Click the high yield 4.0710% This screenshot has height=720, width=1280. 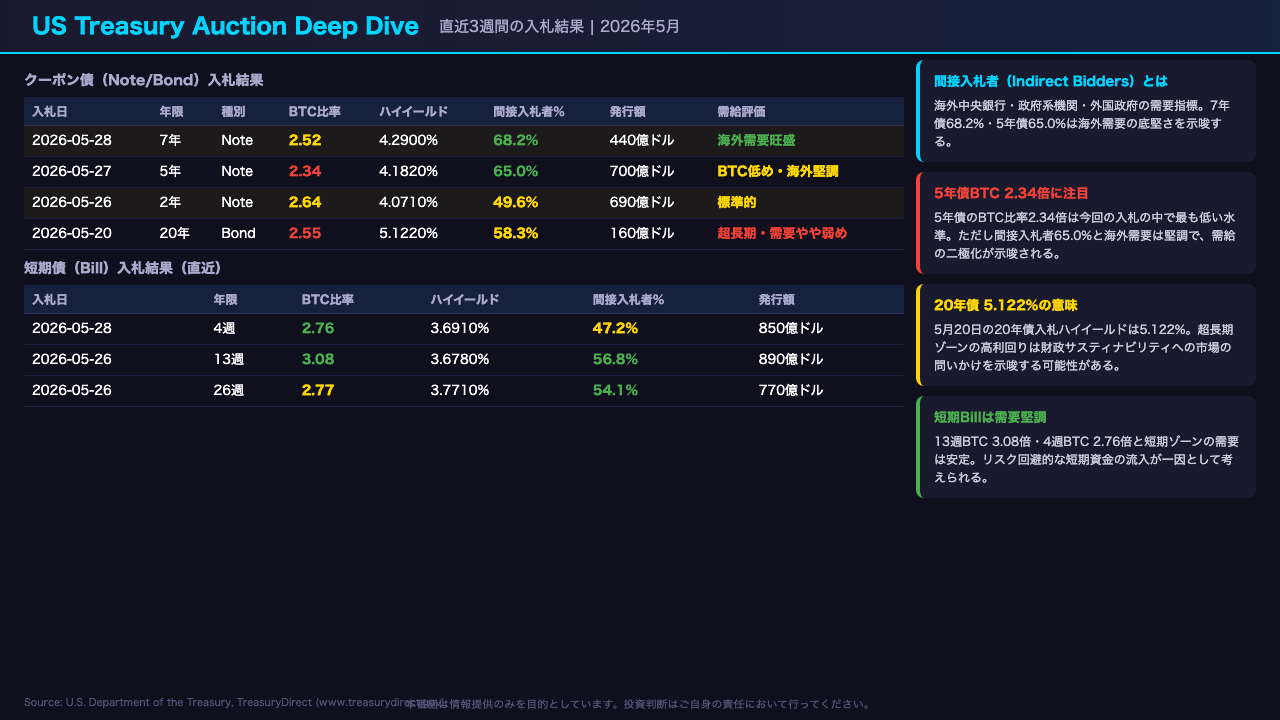click(408, 202)
